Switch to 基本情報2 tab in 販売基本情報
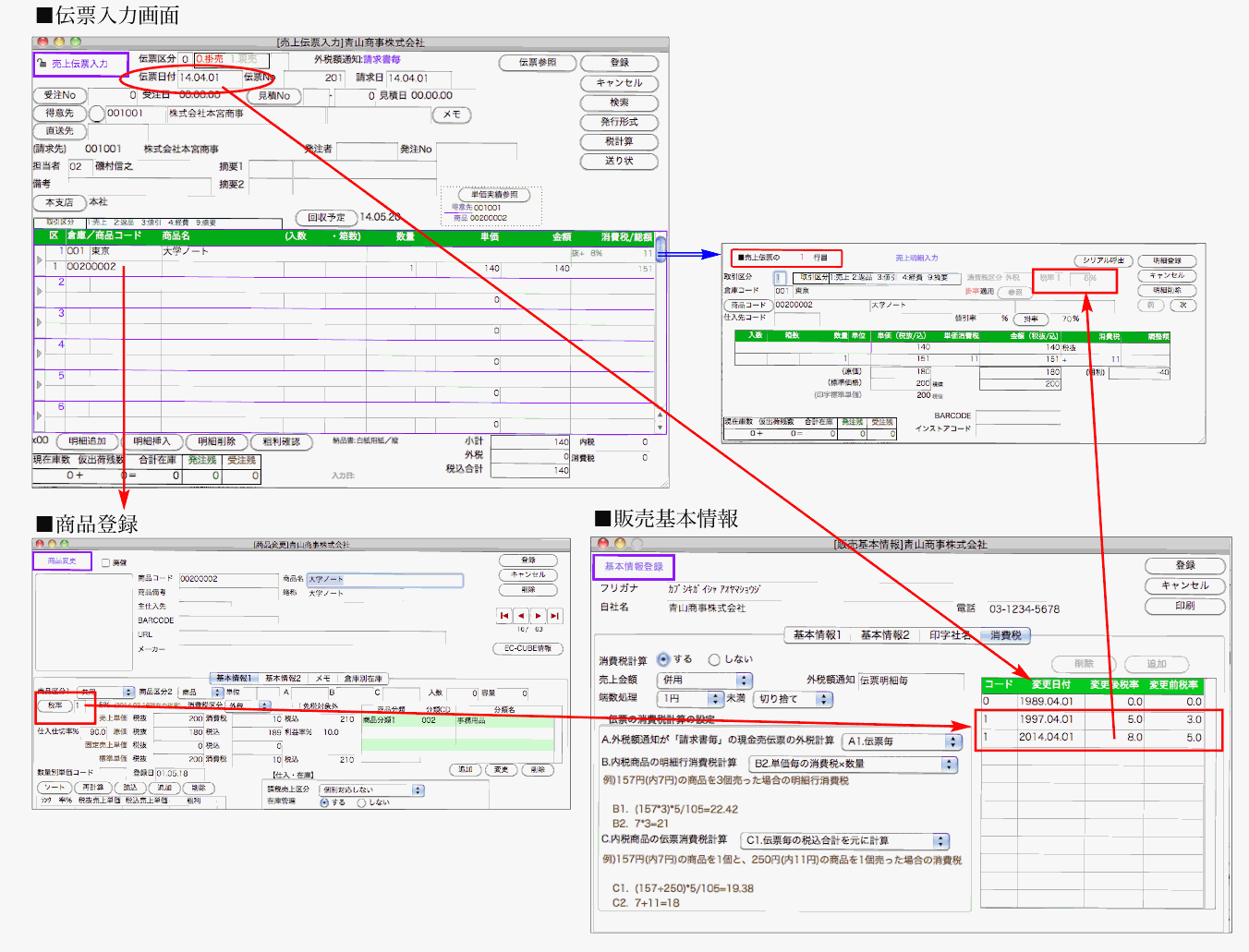The width and height of the screenshot is (1249, 952). (885, 635)
